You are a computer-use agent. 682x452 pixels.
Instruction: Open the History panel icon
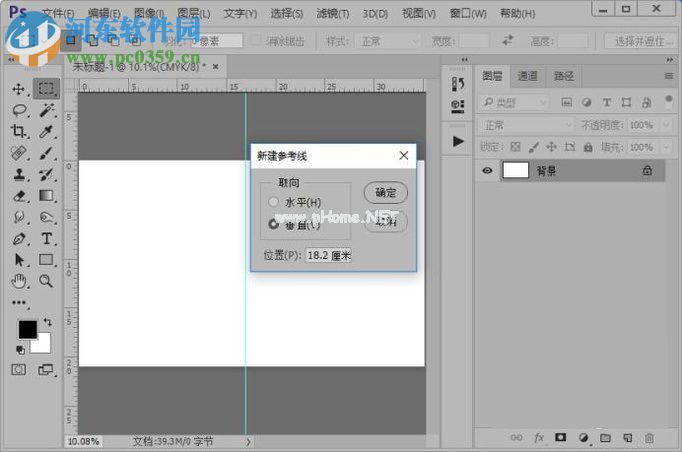(x=458, y=84)
